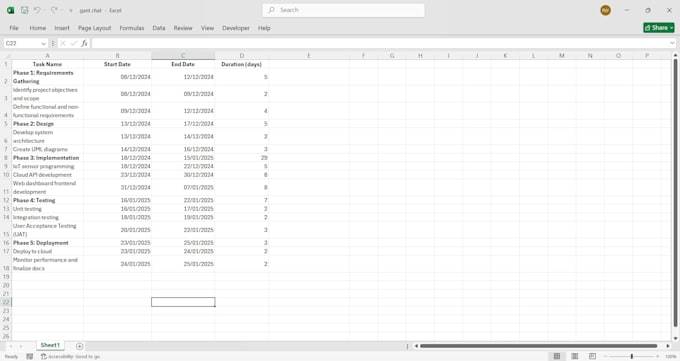Switch to the Insert tab
Screen dimensions: 680x361
(x=62, y=28)
